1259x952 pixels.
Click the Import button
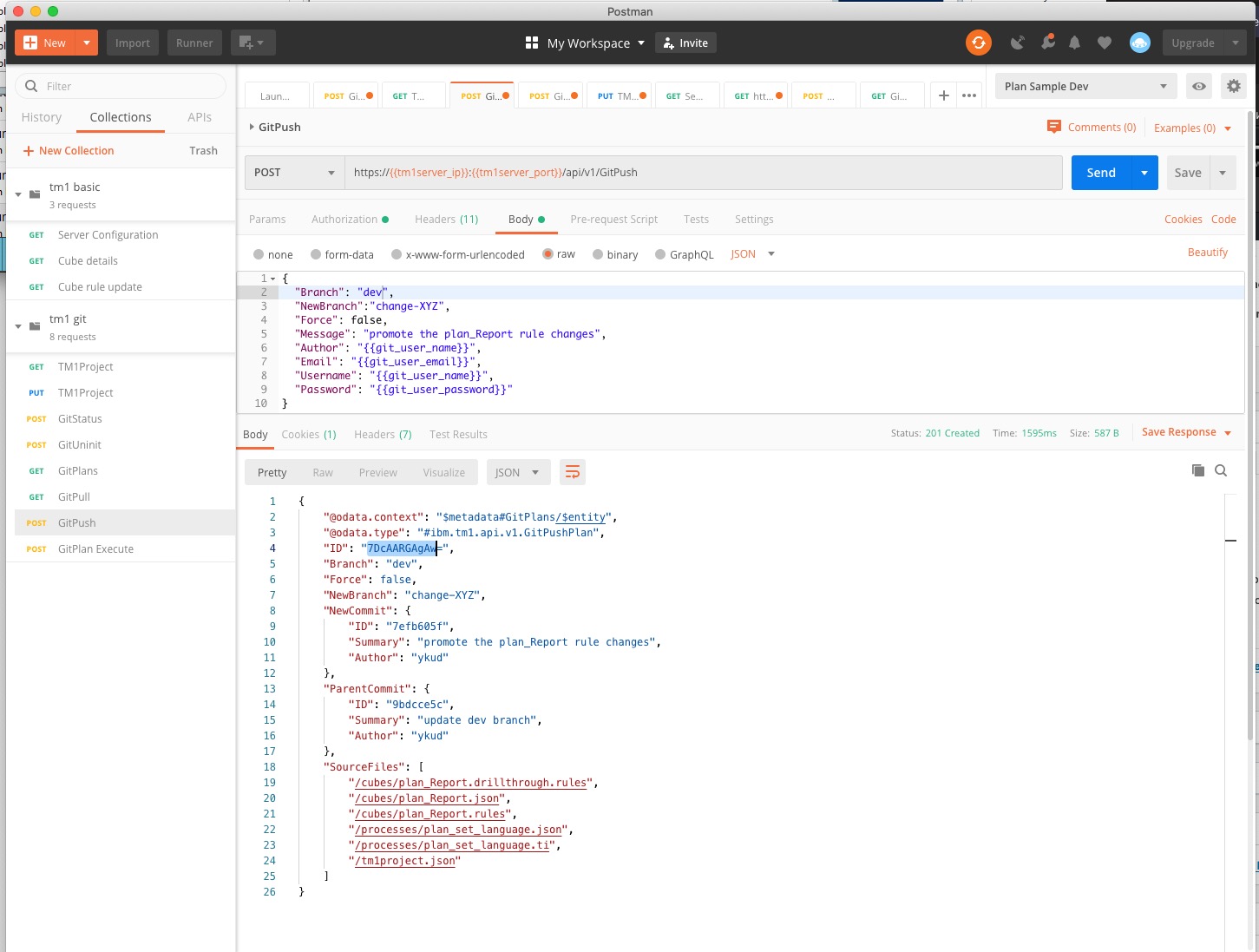click(x=133, y=43)
